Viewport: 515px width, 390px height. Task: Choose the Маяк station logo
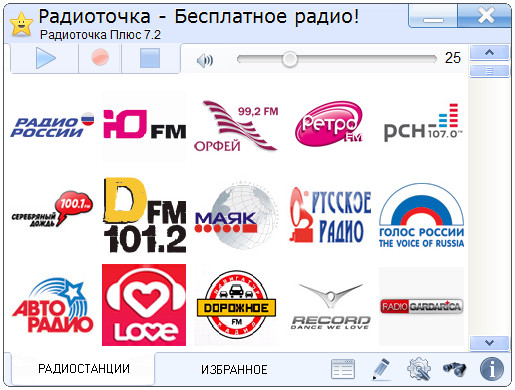[235, 216]
